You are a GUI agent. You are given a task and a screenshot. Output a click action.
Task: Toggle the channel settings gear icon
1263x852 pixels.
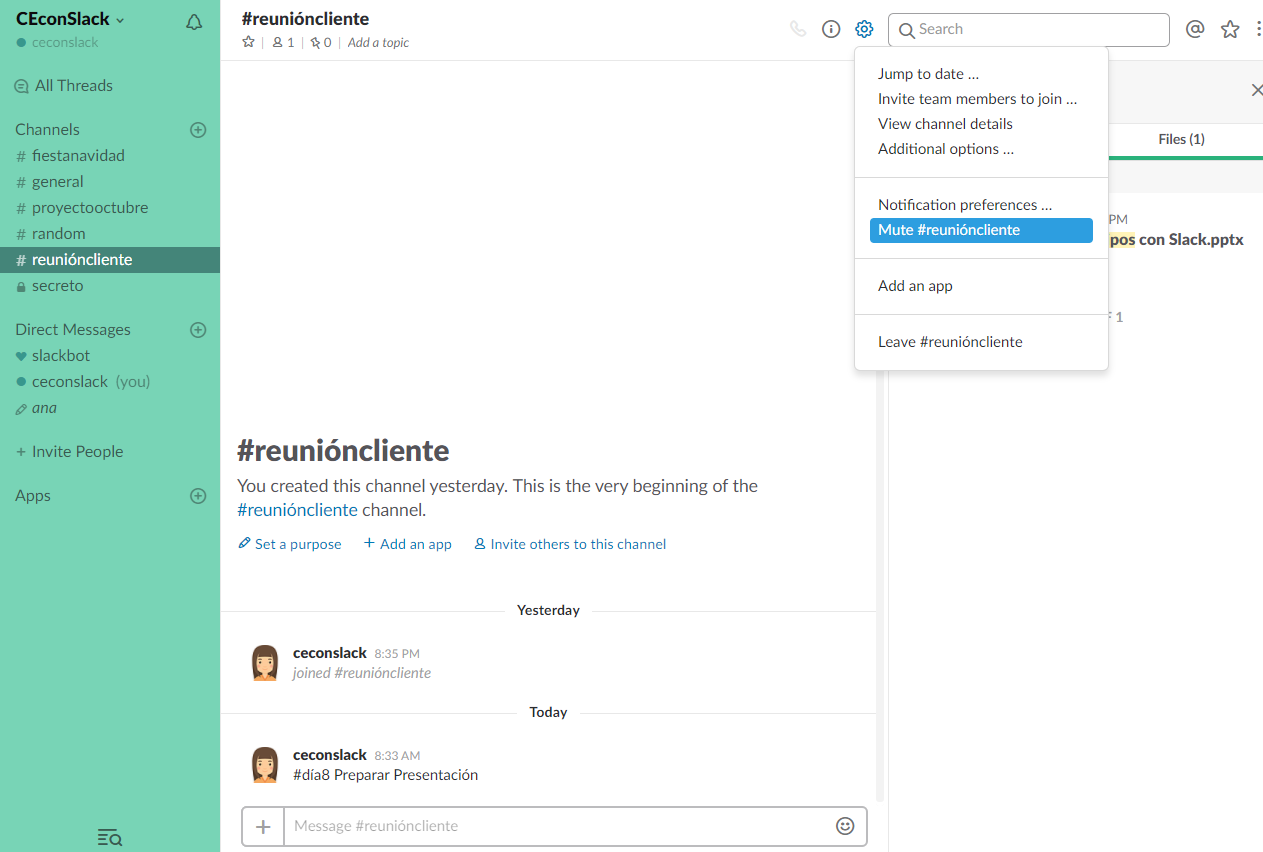click(865, 29)
